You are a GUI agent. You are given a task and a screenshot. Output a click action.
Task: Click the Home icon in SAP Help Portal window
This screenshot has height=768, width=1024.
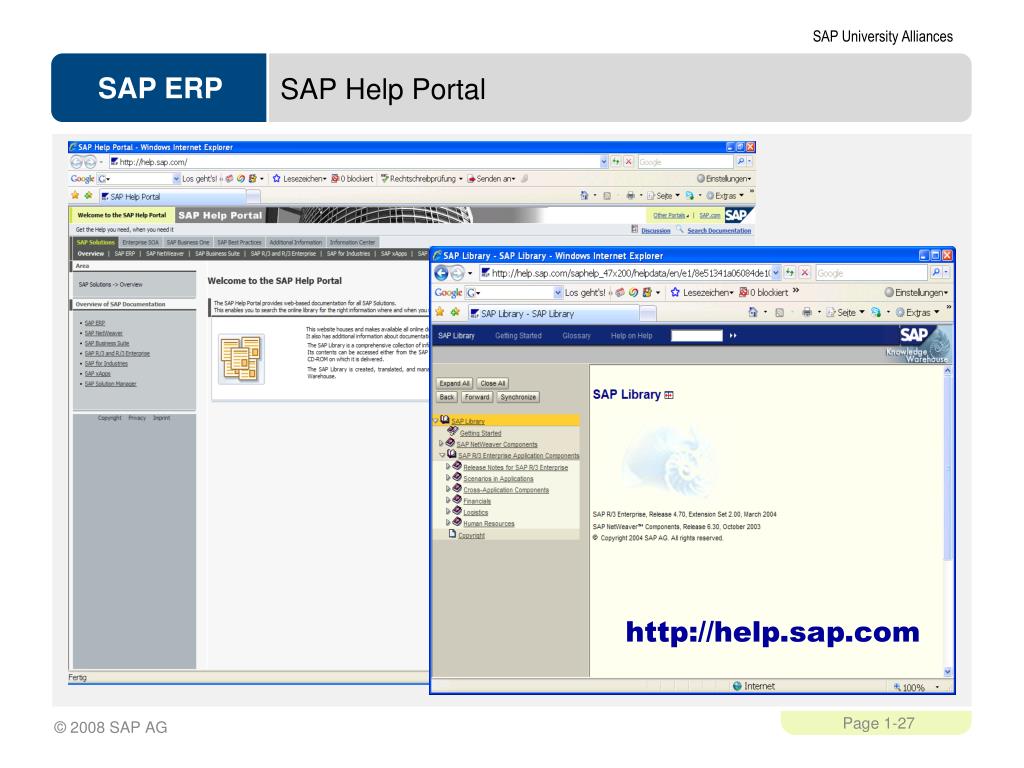(x=584, y=195)
